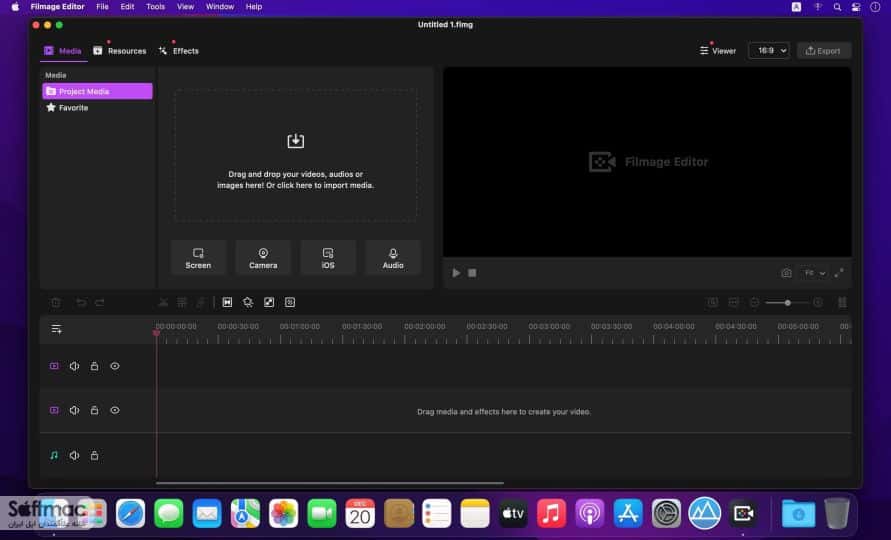Image resolution: width=891 pixels, height=540 pixels.
Task: Switch to the Effects tab
Action: [x=178, y=51]
